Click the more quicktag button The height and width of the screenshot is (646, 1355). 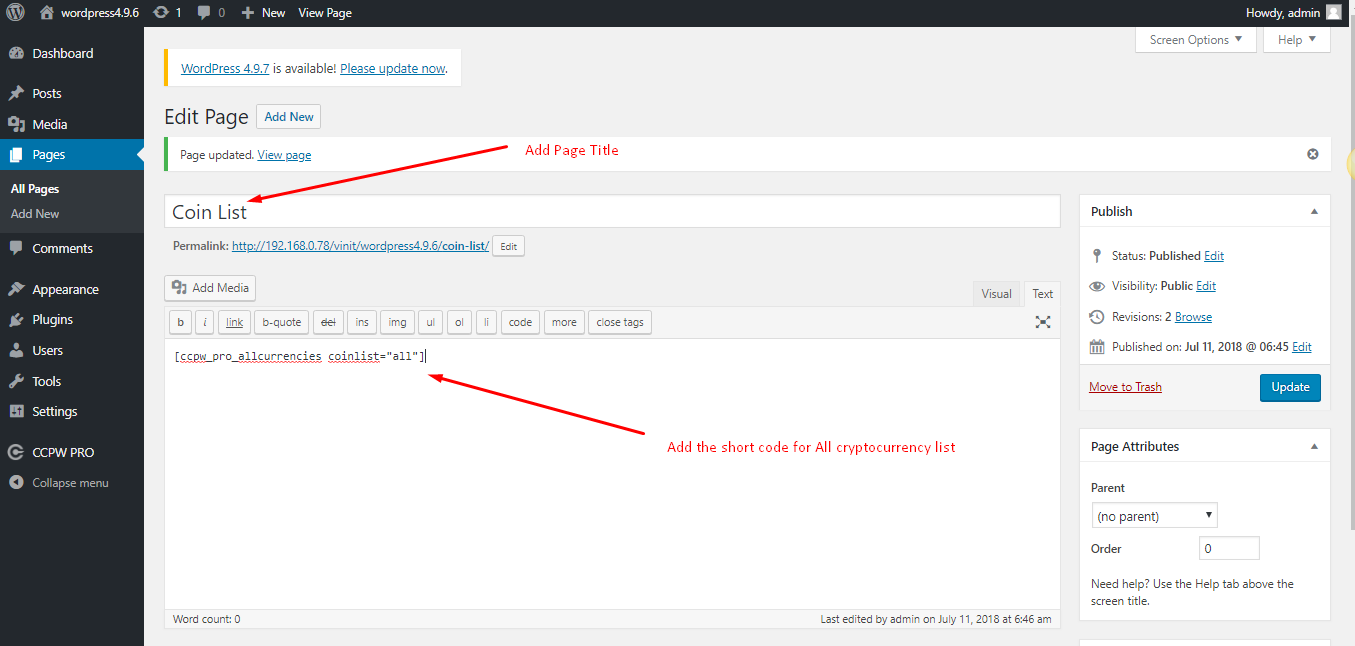pos(564,322)
